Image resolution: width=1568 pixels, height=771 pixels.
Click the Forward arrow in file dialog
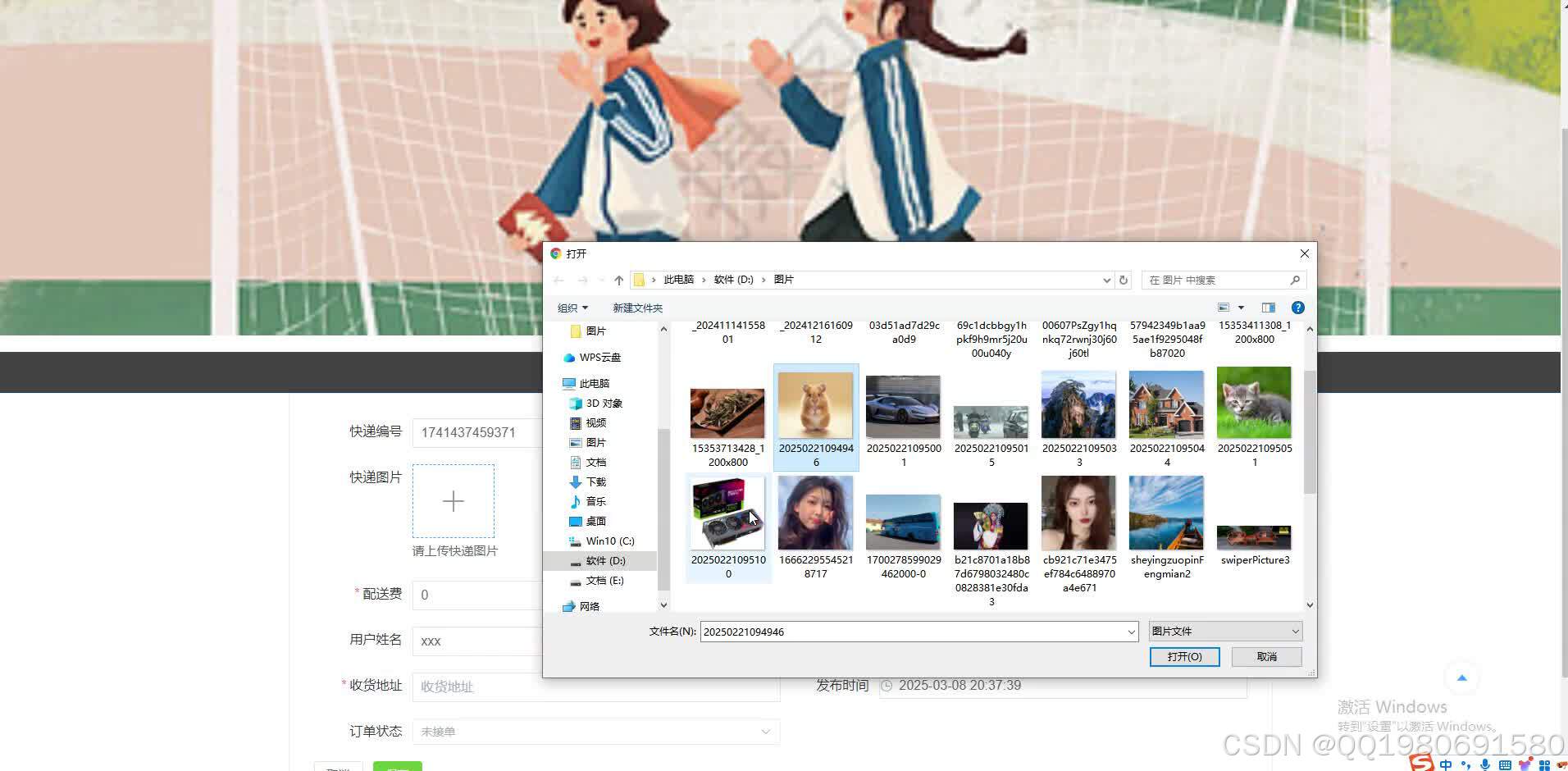(x=582, y=281)
